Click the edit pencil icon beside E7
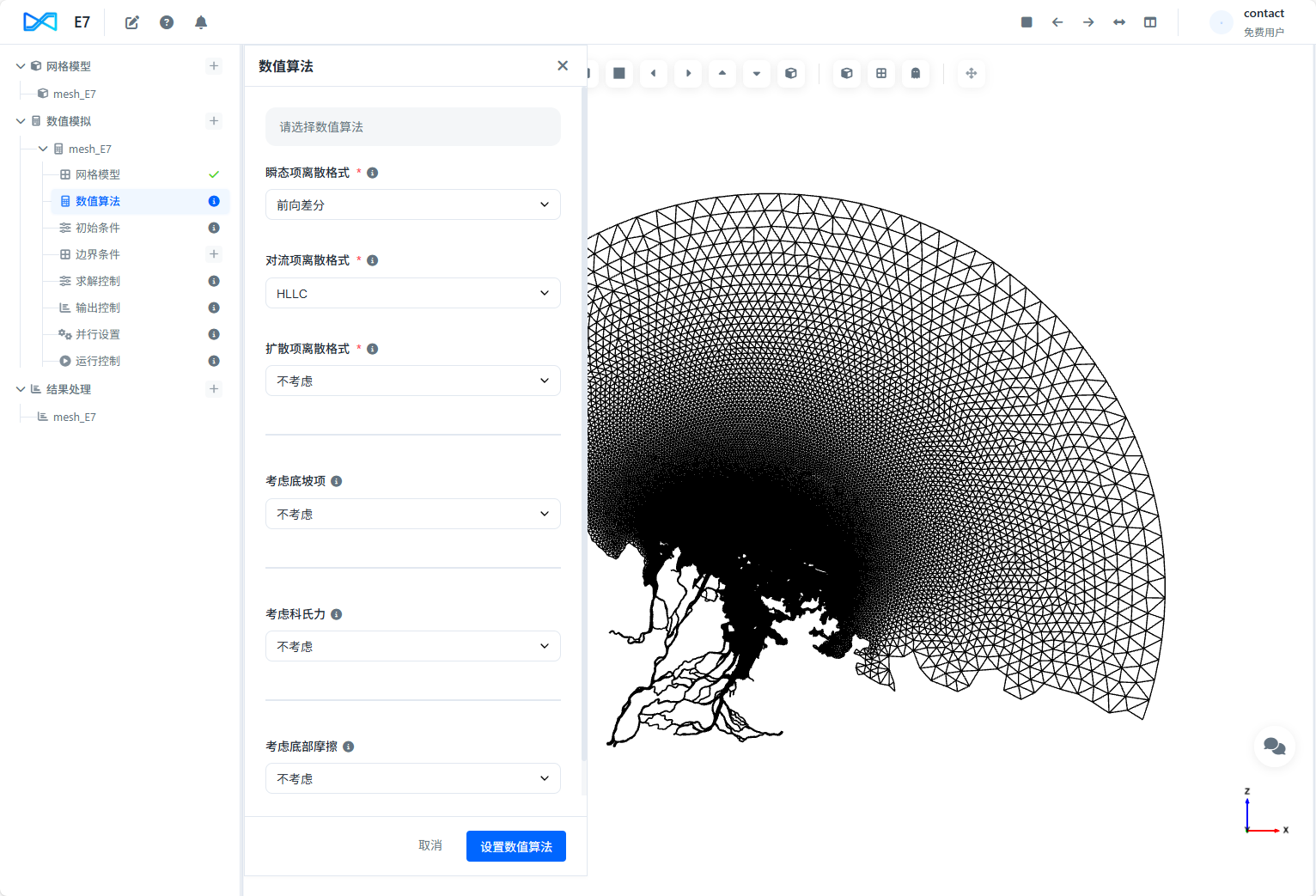Screen dimensions: 1316x896 click(x=132, y=22)
